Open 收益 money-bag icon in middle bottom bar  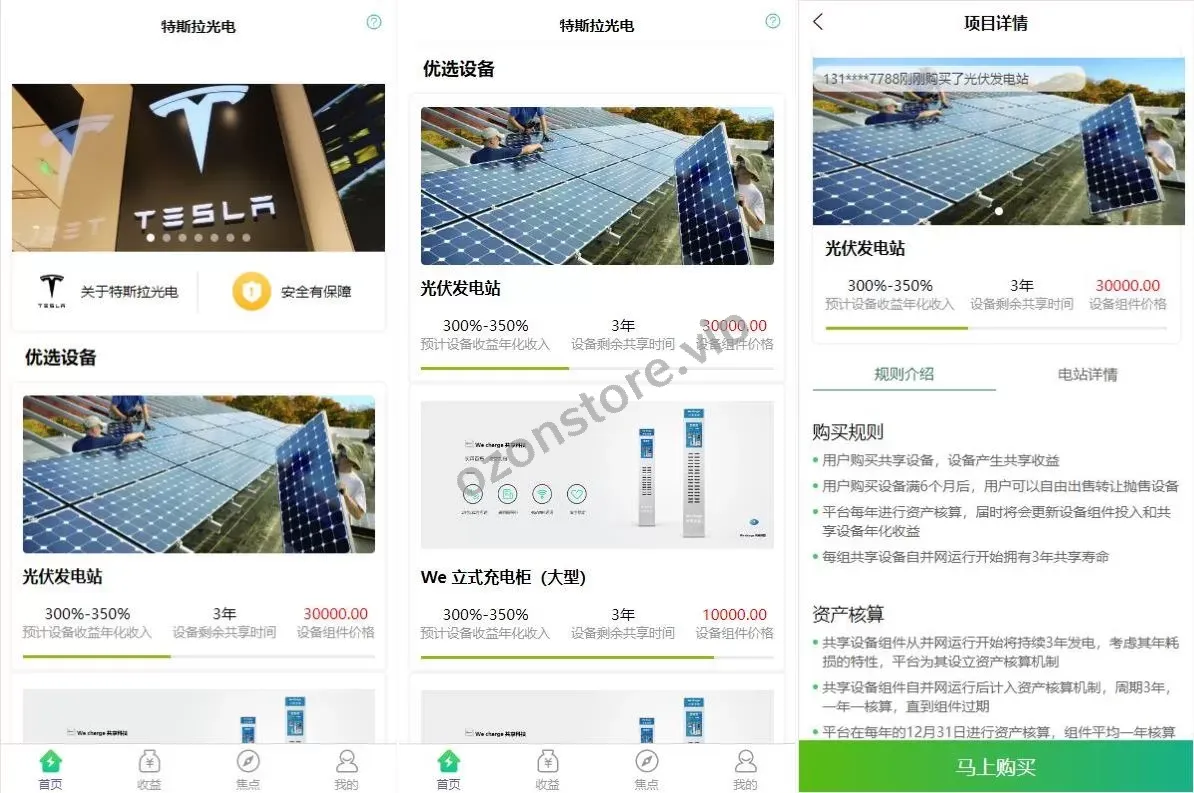tap(548, 761)
